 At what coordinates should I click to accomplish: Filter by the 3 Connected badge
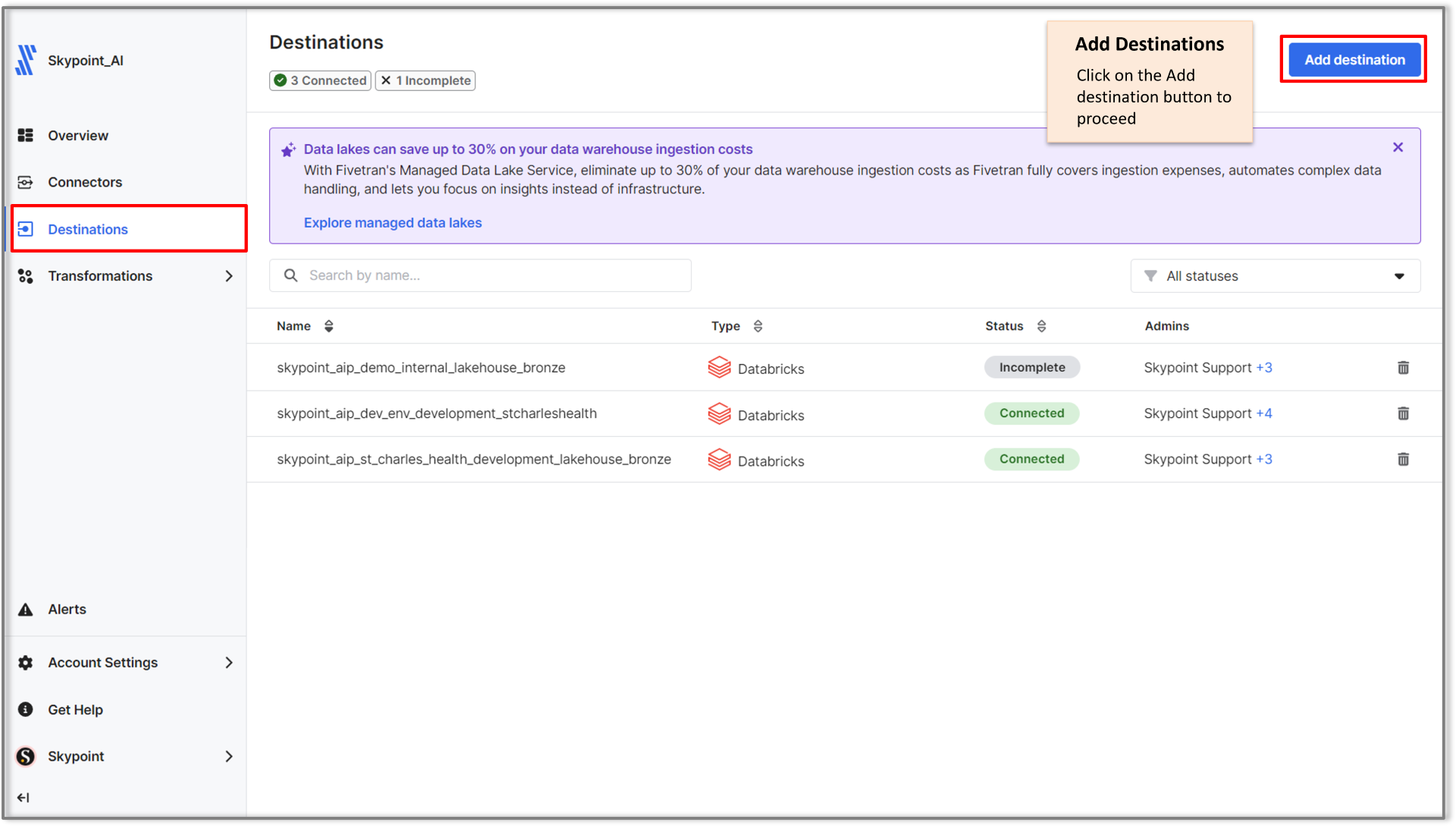coord(320,80)
